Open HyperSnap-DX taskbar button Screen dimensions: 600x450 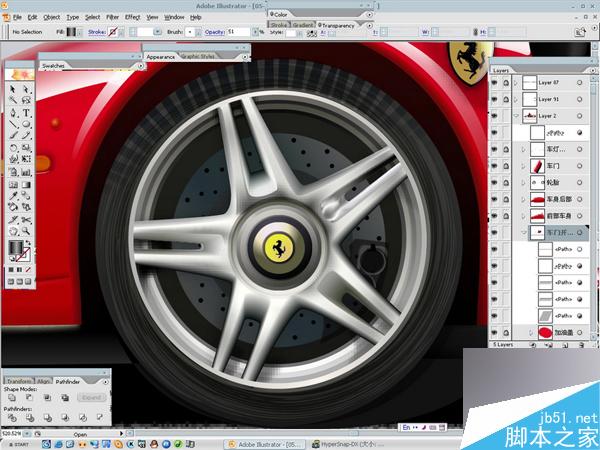(x=346, y=444)
